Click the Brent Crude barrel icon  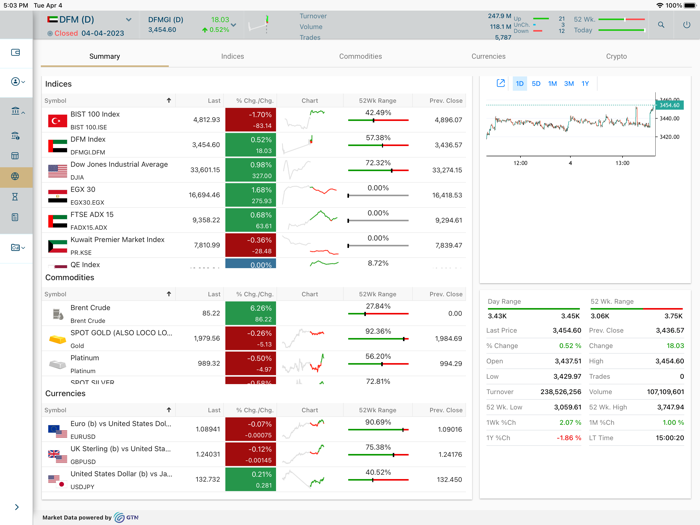[58, 314]
